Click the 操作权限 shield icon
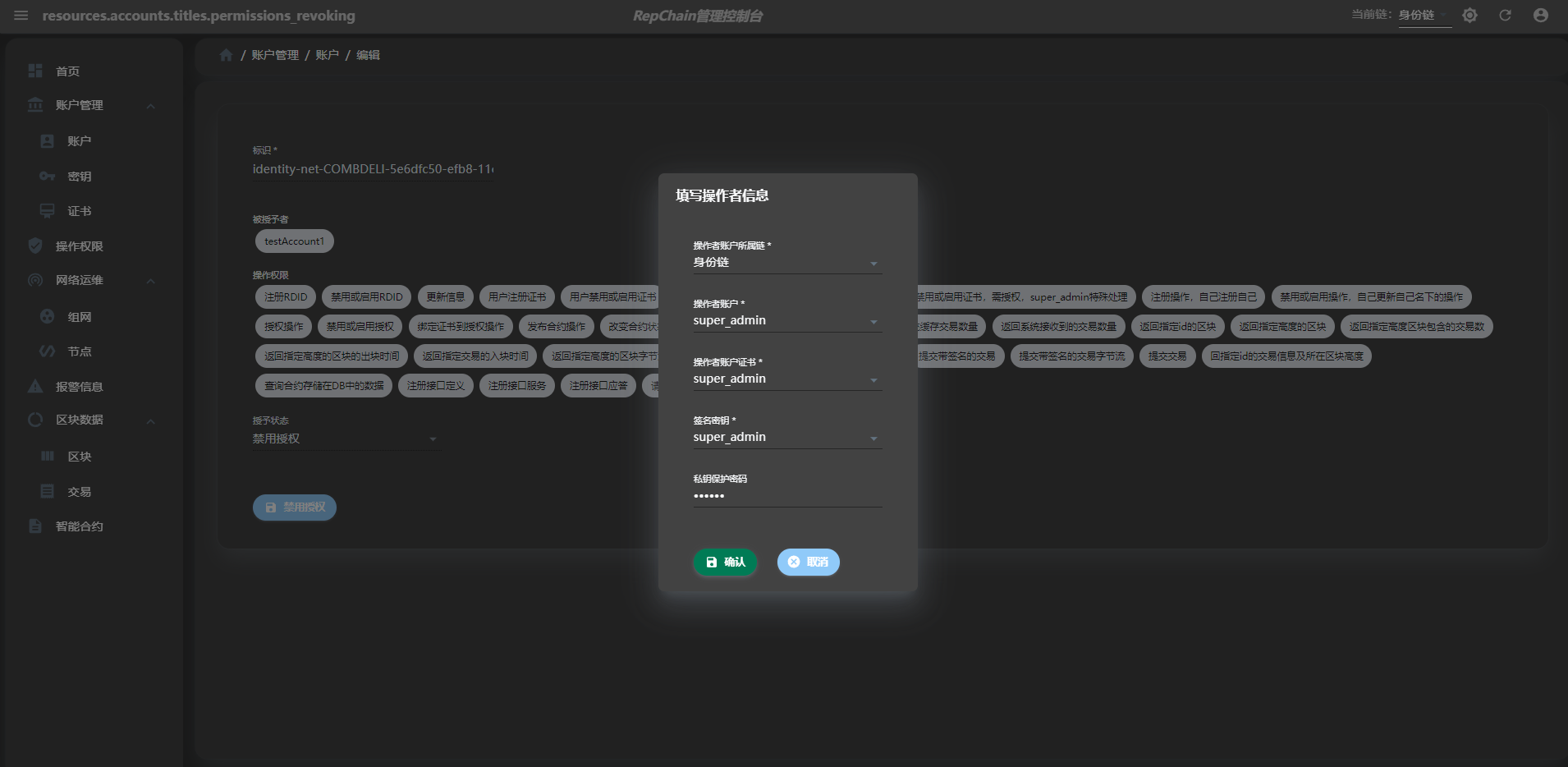Image resolution: width=1568 pixels, height=767 pixels. [x=35, y=246]
